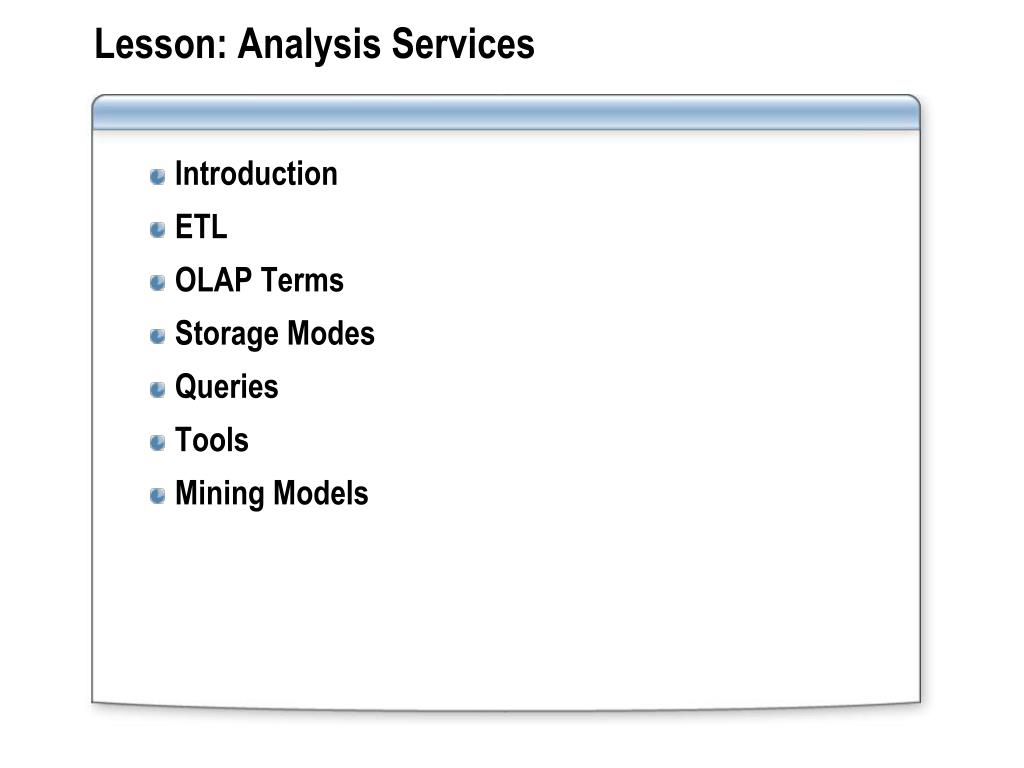Click the bullet icon beside OLAP Terms
Image resolution: width=1024 pixels, height=768 pixels.
click(157, 283)
